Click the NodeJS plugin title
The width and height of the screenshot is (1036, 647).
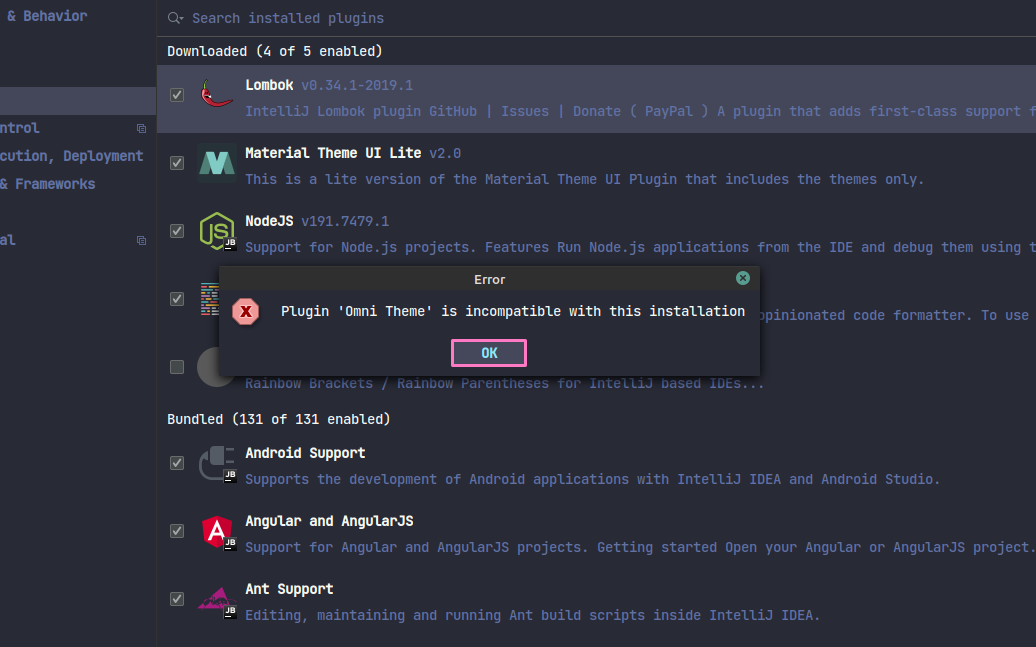click(x=269, y=221)
